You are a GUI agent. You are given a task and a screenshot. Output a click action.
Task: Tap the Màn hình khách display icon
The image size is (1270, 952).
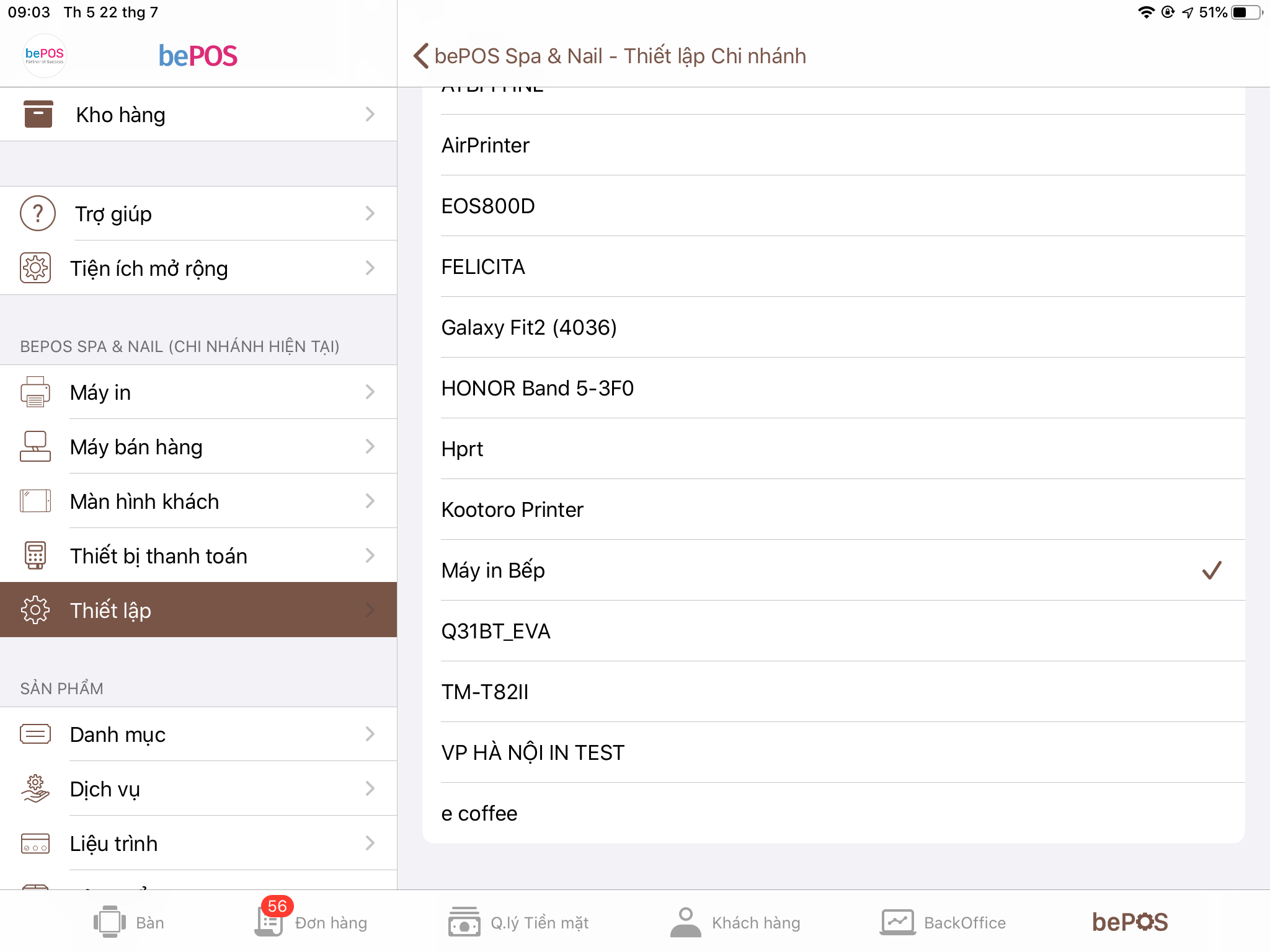click(x=35, y=501)
